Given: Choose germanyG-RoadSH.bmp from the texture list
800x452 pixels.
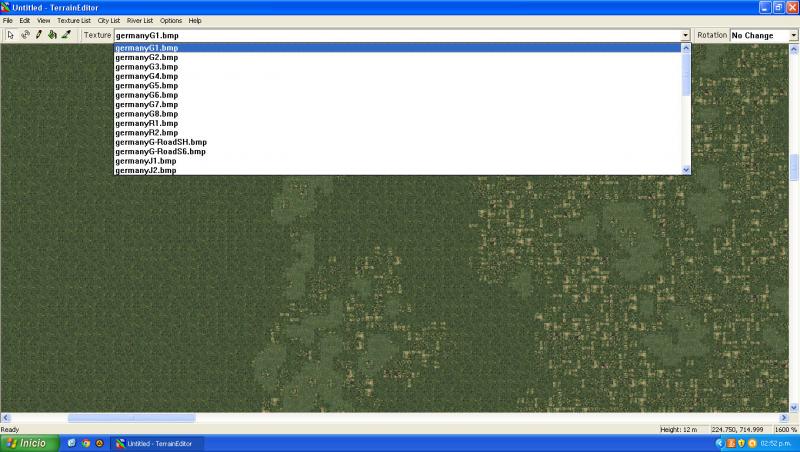Looking at the screenshot, I should [x=161, y=142].
